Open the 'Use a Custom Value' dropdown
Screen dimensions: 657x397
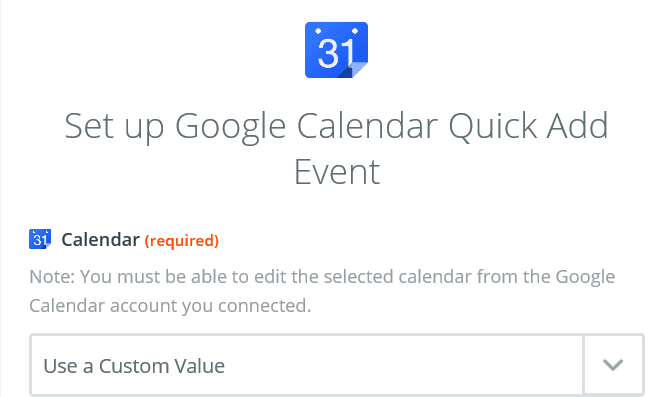coord(336,365)
